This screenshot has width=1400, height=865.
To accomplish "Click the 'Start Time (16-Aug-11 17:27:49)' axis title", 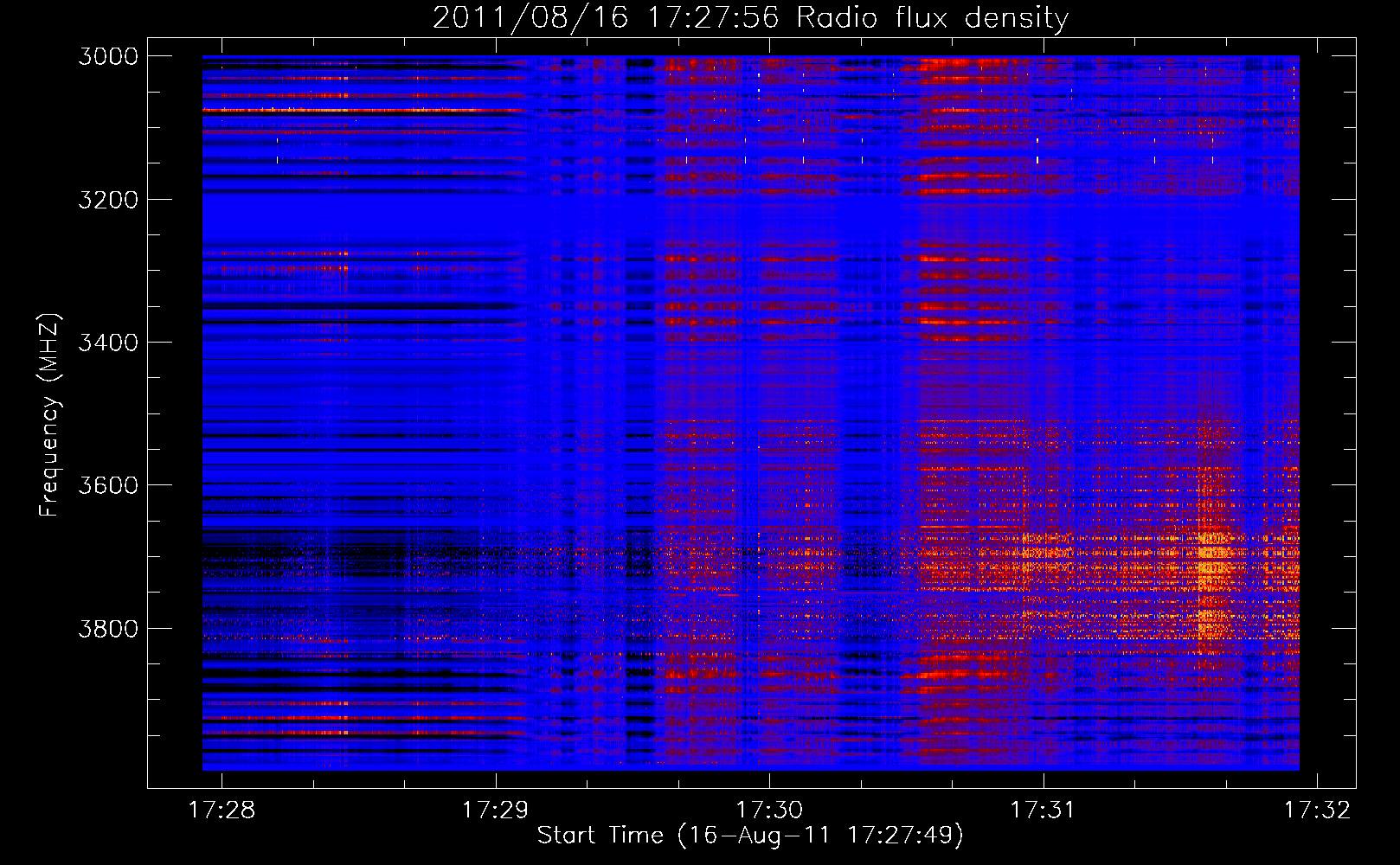I will pos(750,836).
